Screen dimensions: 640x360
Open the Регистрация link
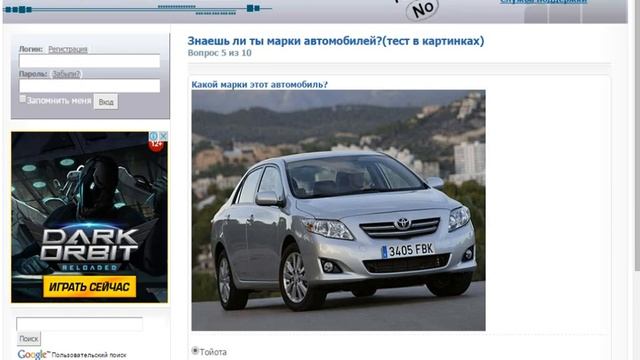68,49
